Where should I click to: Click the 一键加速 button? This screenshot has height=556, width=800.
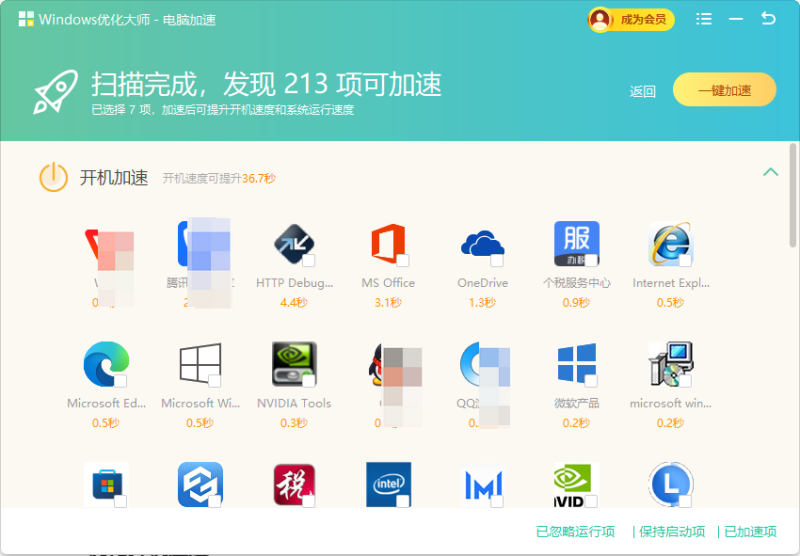pyautogui.click(x=724, y=90)
